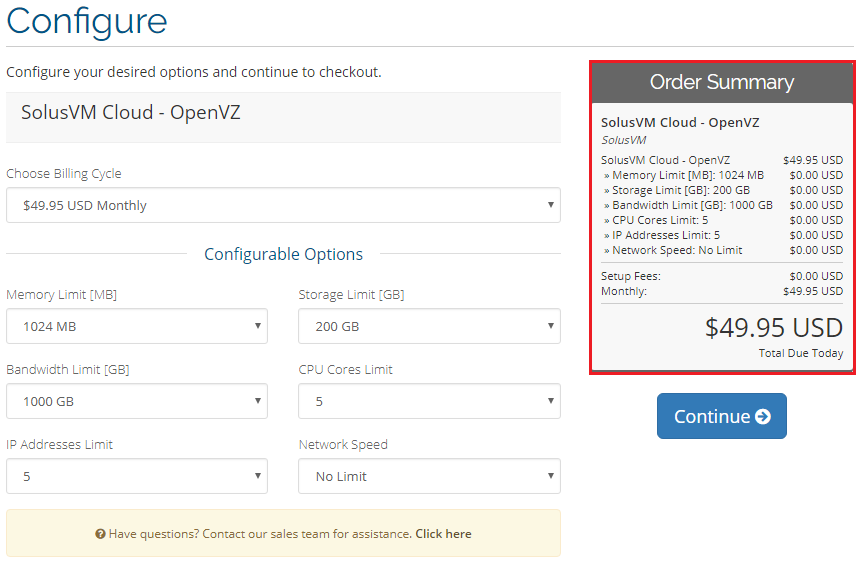
Task: Open the Memory Limit [MB] dropdown
Action: (137, 326)
